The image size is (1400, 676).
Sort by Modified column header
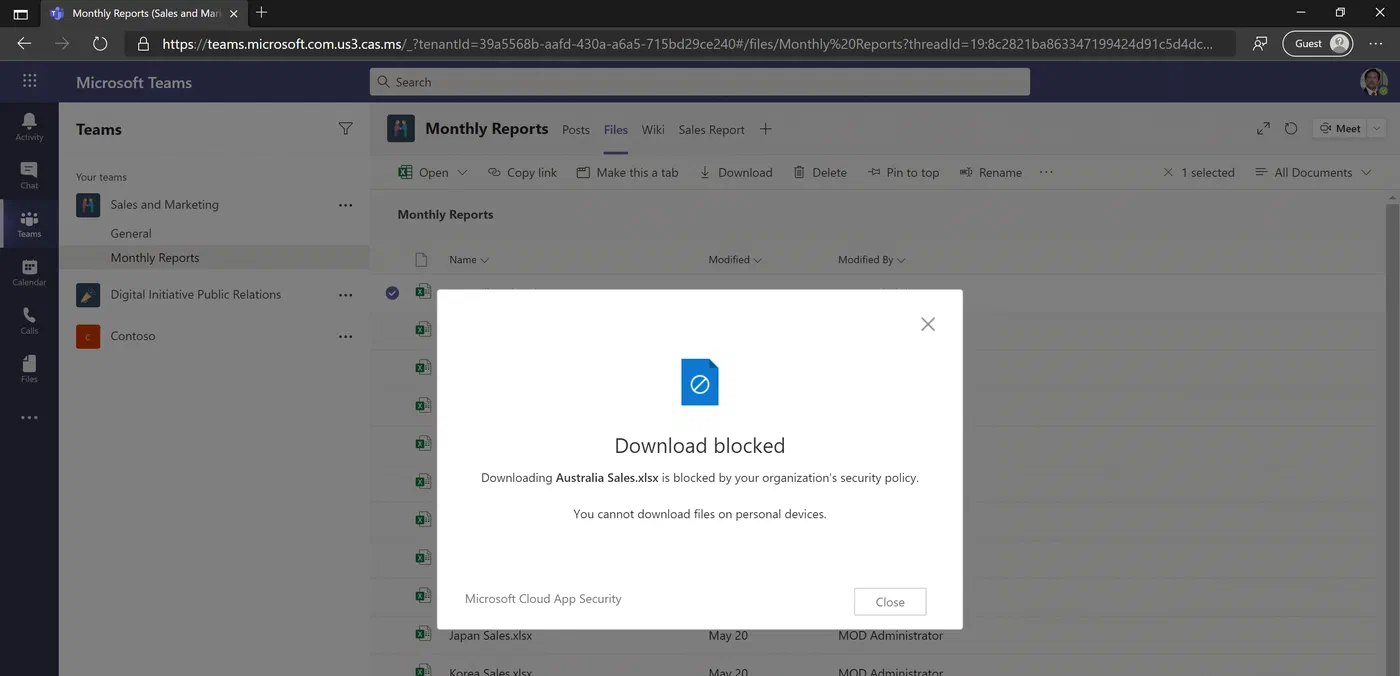735,260
